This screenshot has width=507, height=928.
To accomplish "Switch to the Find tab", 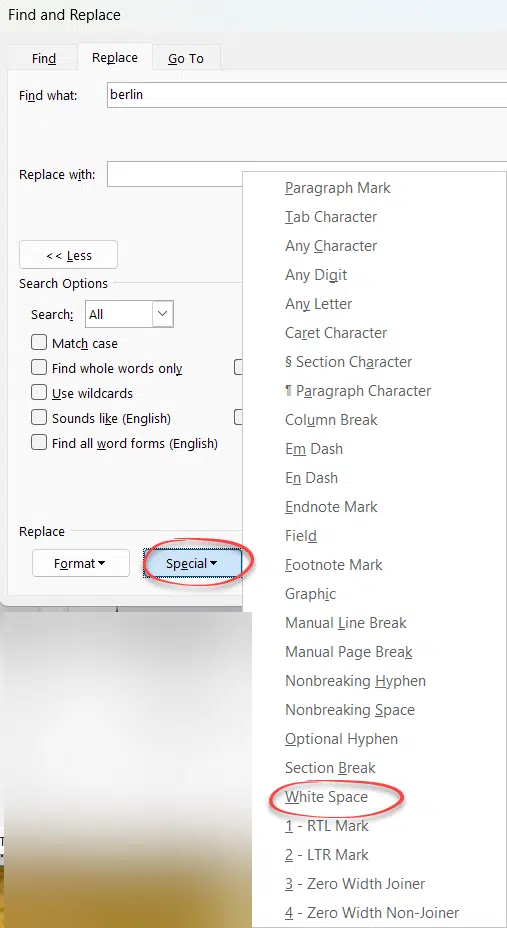I will (x=44, y=58).
